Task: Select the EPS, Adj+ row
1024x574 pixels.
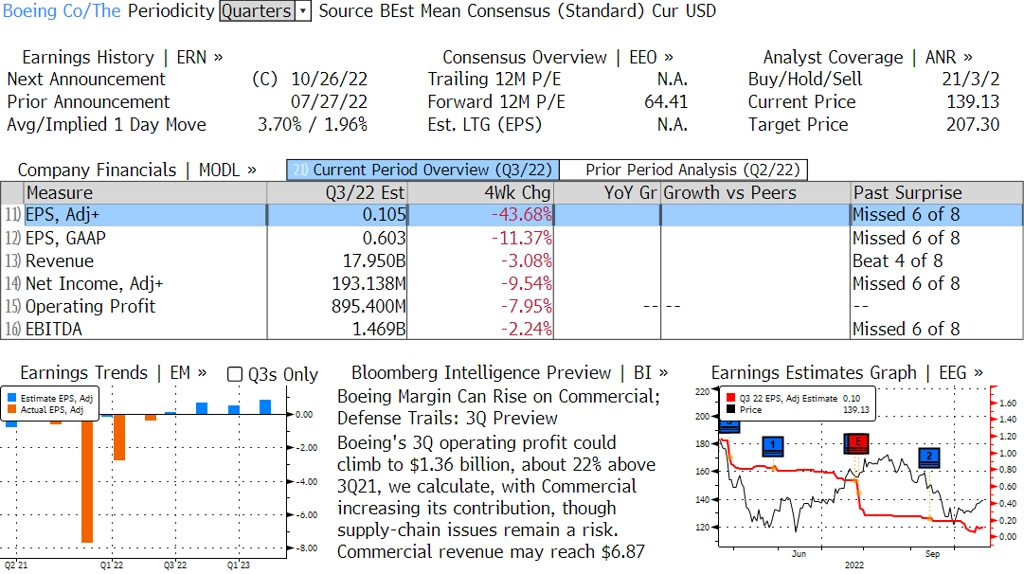Action: (512, 215)
